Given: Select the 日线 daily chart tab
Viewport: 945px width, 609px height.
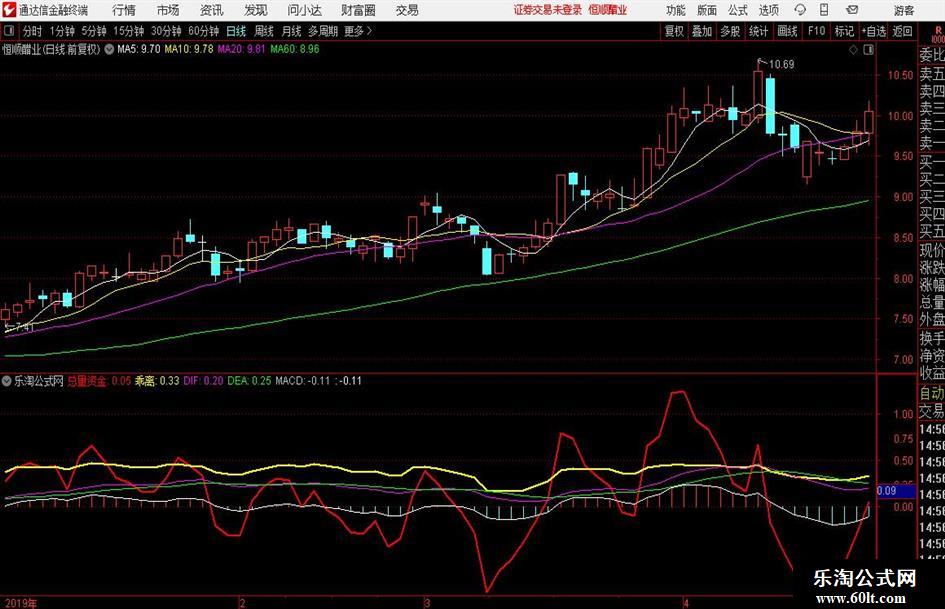Looking at the screenshot, I should tap(236, 31).
